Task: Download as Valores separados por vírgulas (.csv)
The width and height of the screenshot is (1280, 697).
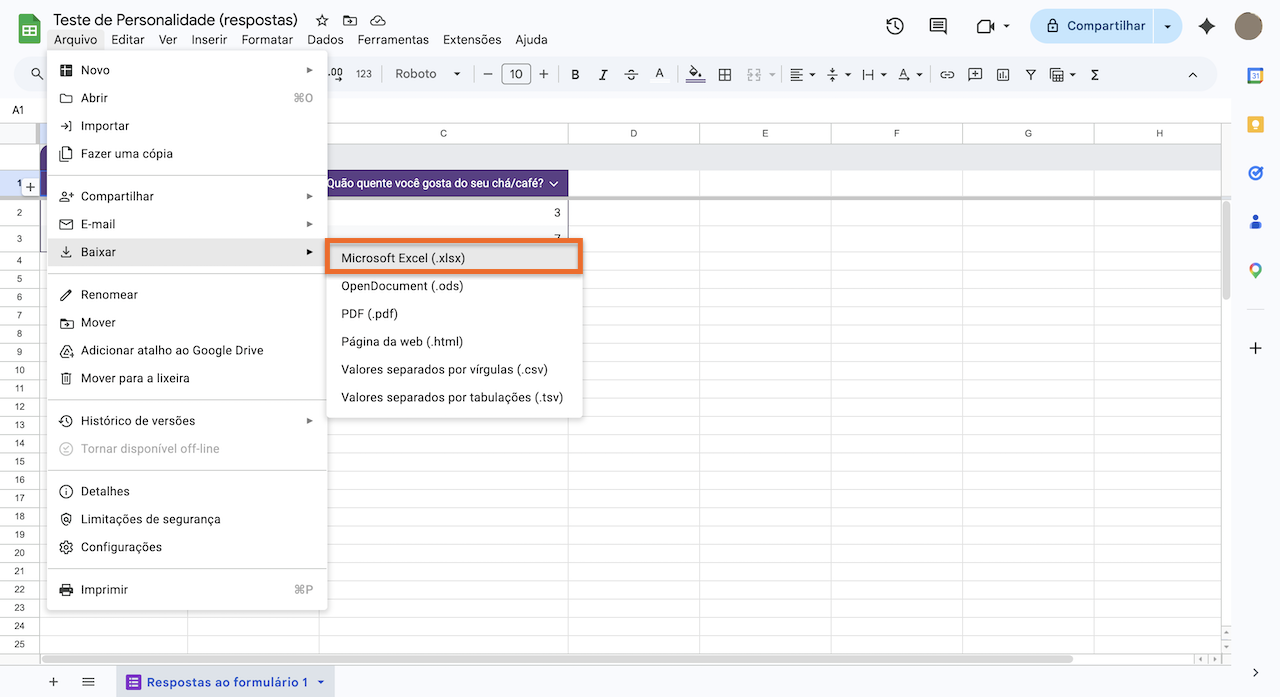Action: pyautogui.click(x=454, y=370)
